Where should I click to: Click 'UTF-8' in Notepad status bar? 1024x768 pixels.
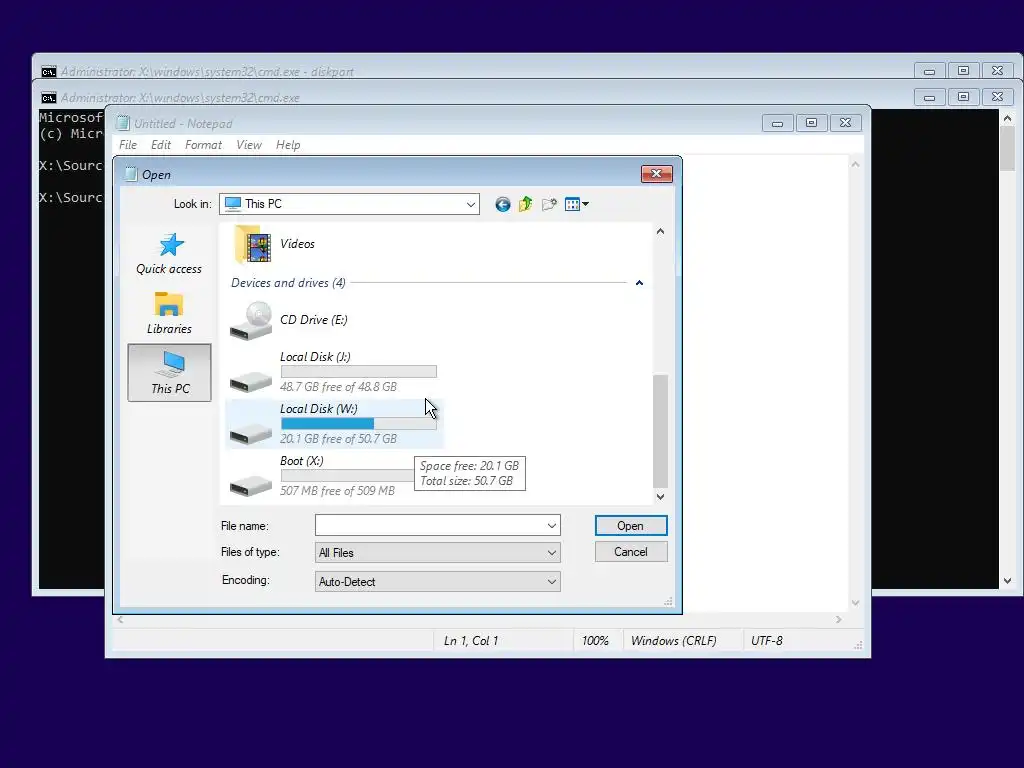click(767, 641)
